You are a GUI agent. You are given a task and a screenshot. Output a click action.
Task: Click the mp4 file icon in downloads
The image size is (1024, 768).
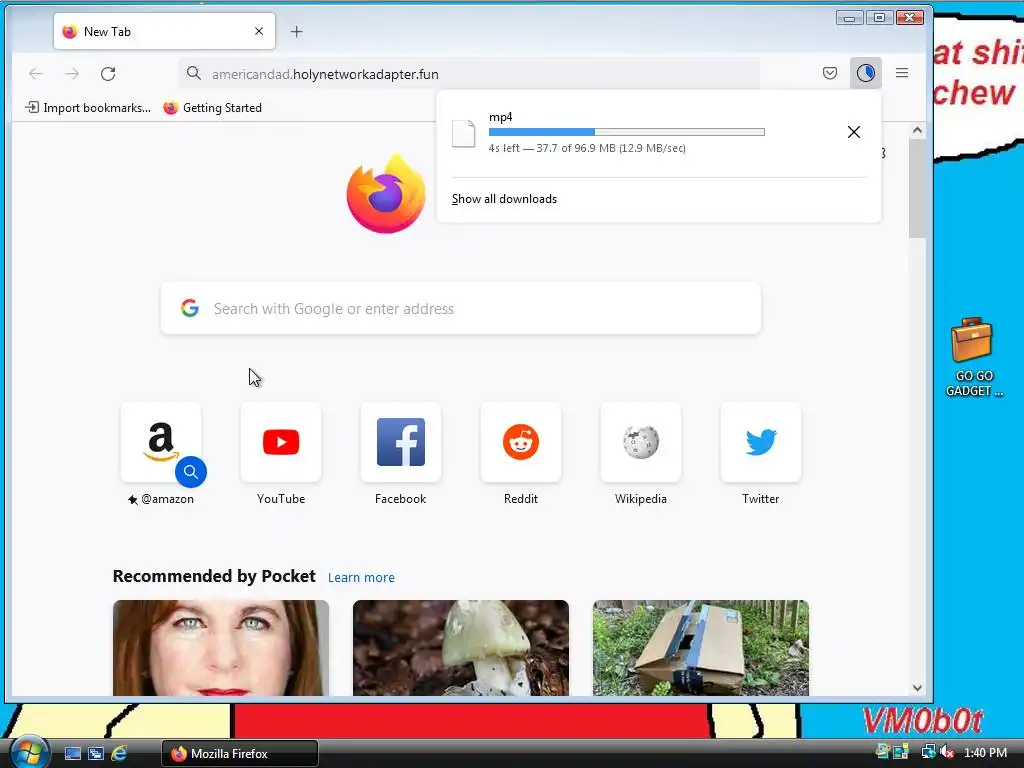pyautogui.click(x=464, y=133)
